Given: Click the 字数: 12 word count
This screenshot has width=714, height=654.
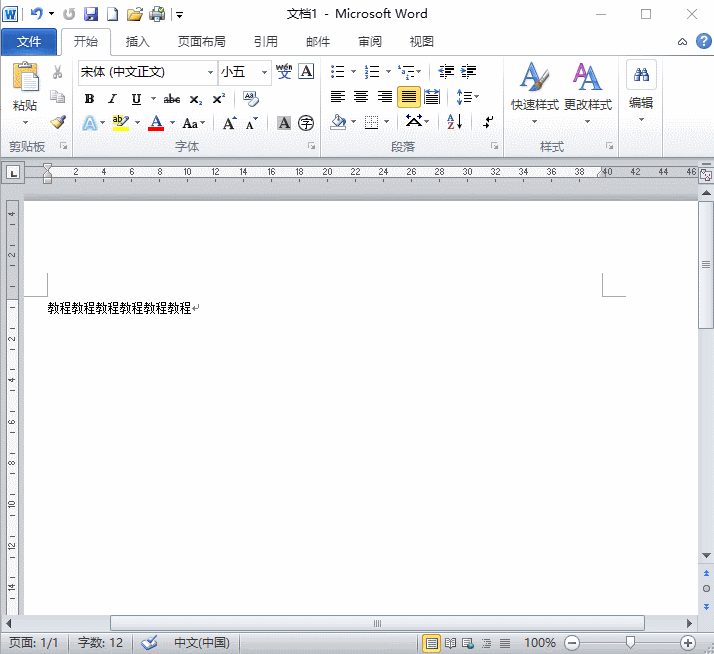Looking at the screenshot, I should pyautogui.click(x=100, y=643).
